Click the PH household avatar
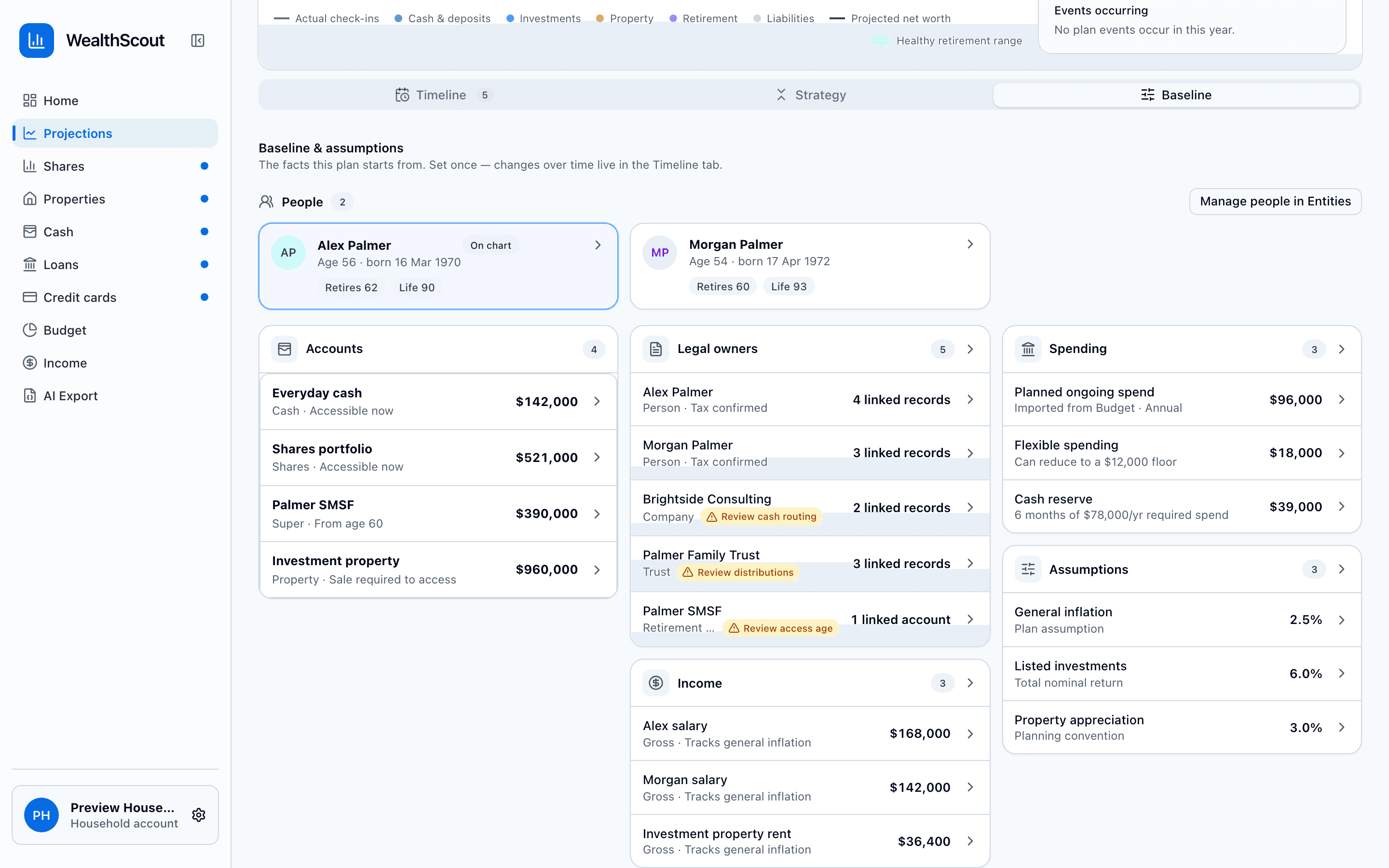 [41, 814]
